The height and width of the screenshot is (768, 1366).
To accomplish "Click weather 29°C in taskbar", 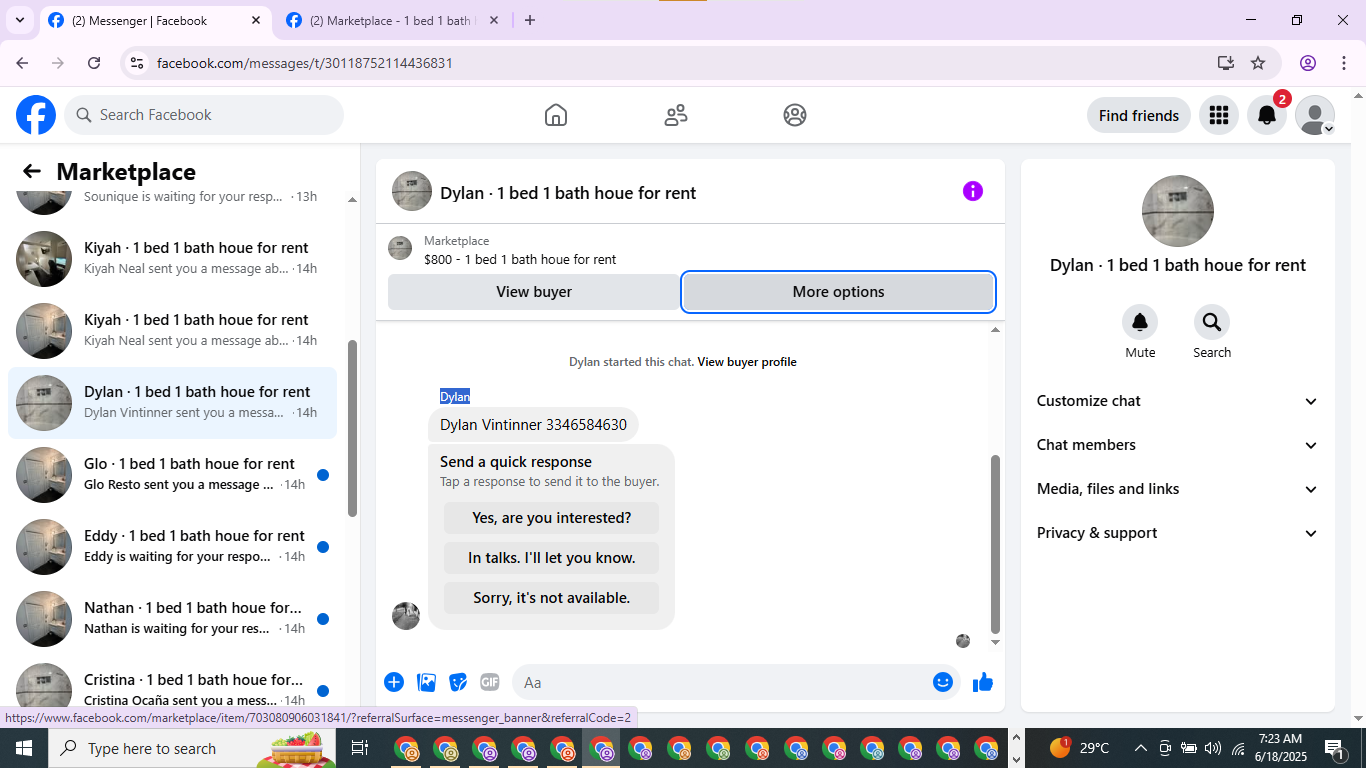I will [1080, 748].
